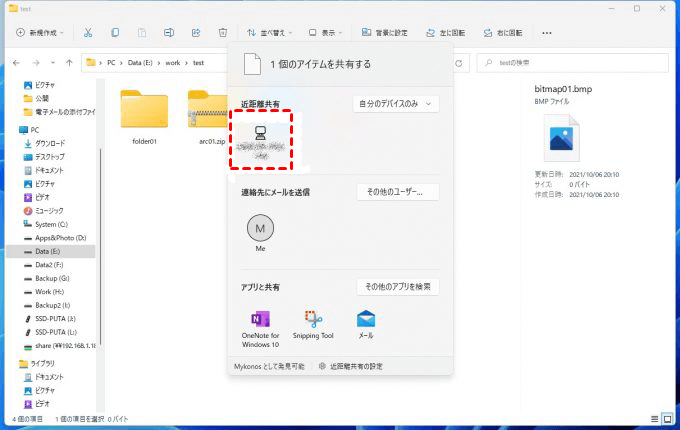
Task: Open 近距離共有の設定 settings link
Action: click(x=350, y=366)
